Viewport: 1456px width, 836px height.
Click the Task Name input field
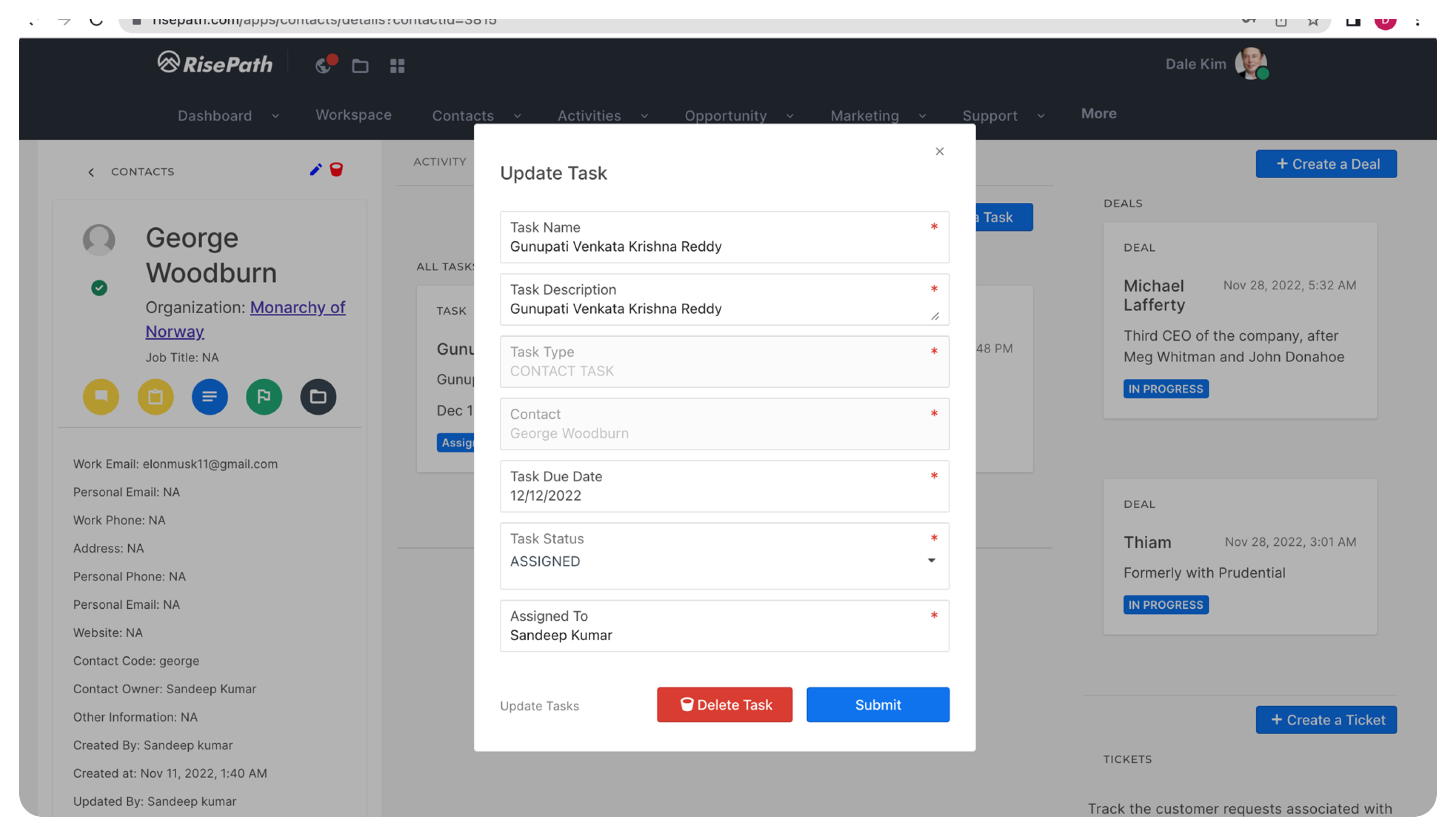[725, 238]
